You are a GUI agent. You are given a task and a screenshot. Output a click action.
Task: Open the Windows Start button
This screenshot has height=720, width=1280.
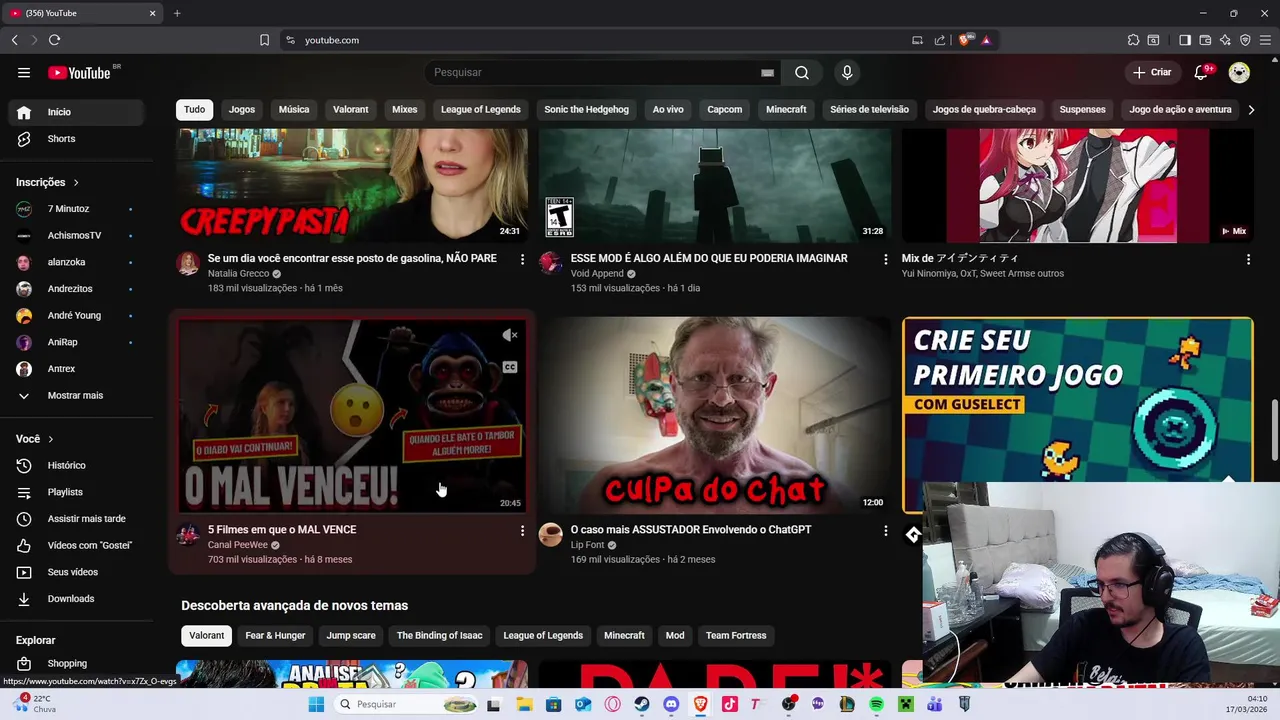click(x=316, y=704)
